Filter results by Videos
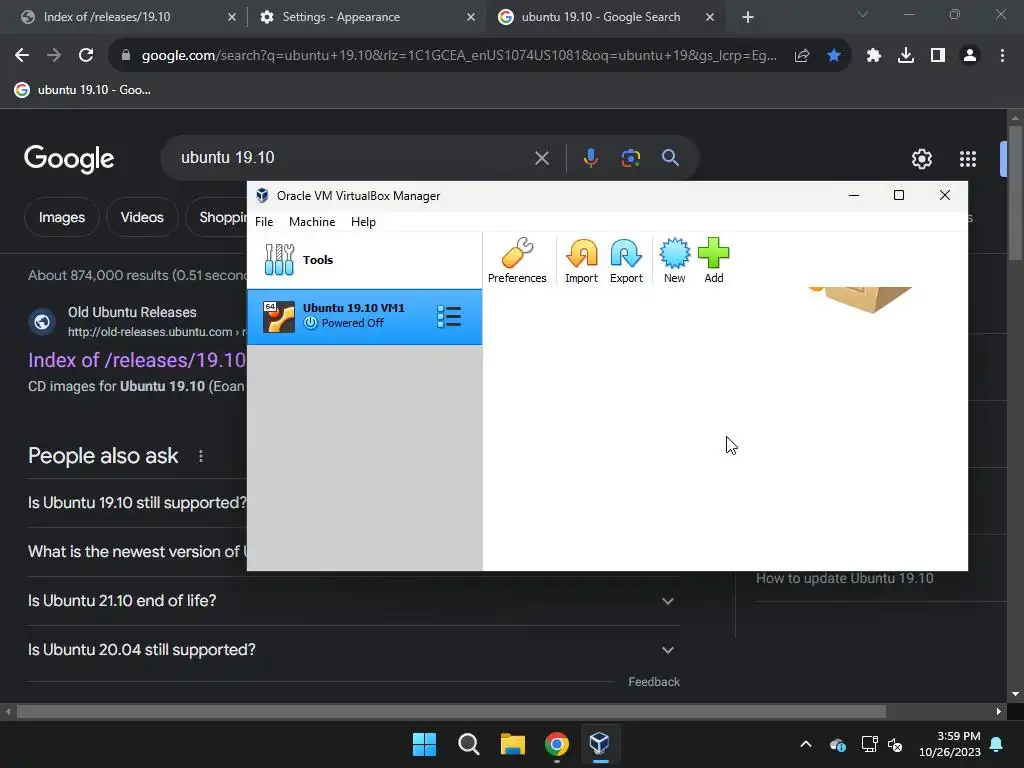This screenshot has height=768, width=1024. coord(142,217)
